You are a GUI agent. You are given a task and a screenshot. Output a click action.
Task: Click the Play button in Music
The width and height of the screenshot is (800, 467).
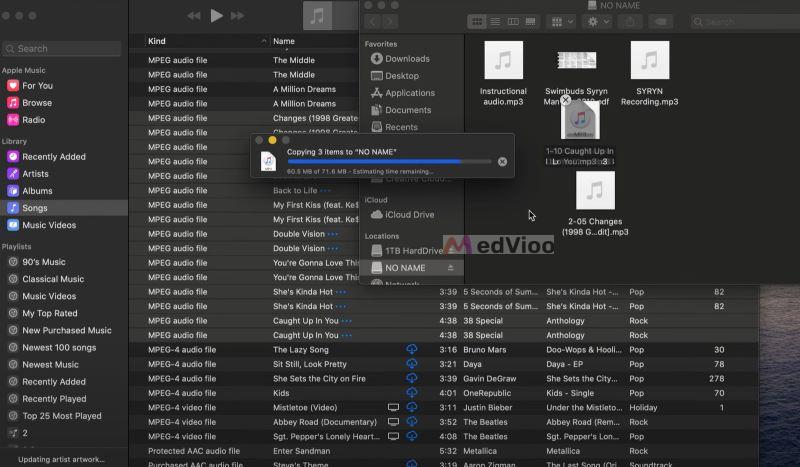[216, 16]
